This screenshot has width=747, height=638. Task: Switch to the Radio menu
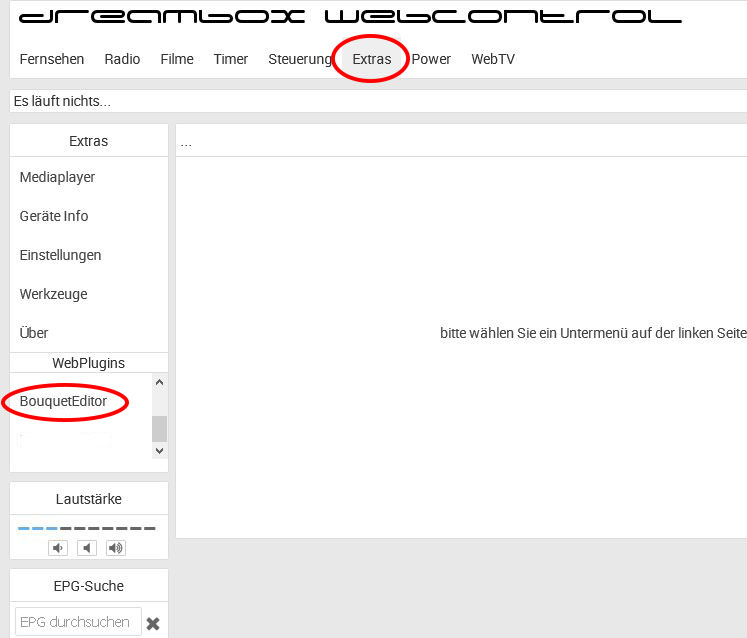122,59
